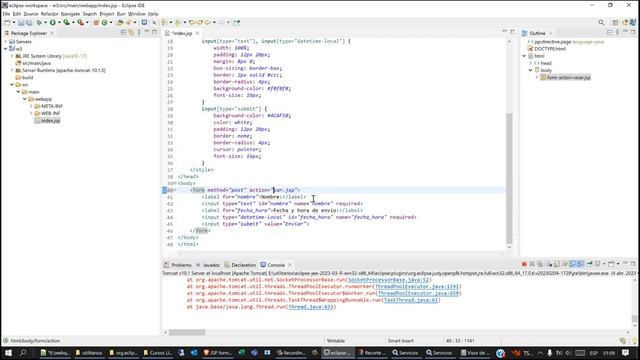640x360 pixels.
Task: Click the green Run button in toolbar
Action: click(53, 22)
